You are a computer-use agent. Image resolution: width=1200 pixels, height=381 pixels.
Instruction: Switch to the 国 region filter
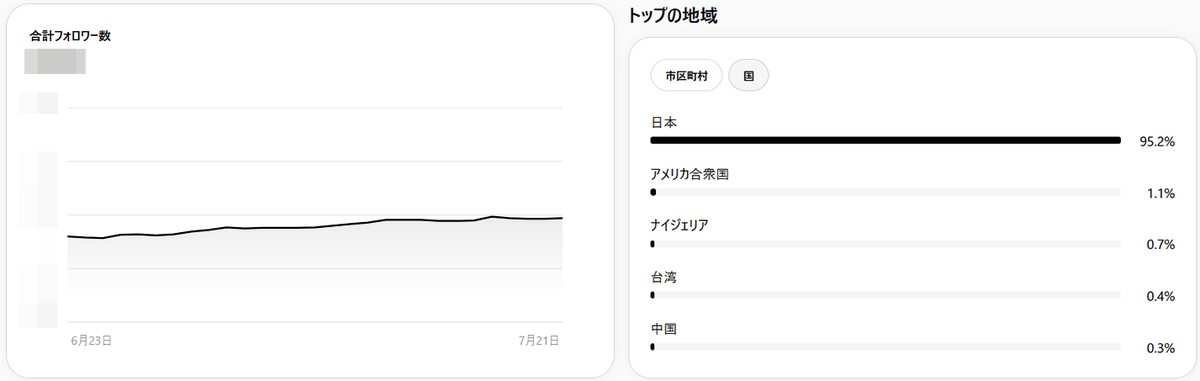pos(748,76)
